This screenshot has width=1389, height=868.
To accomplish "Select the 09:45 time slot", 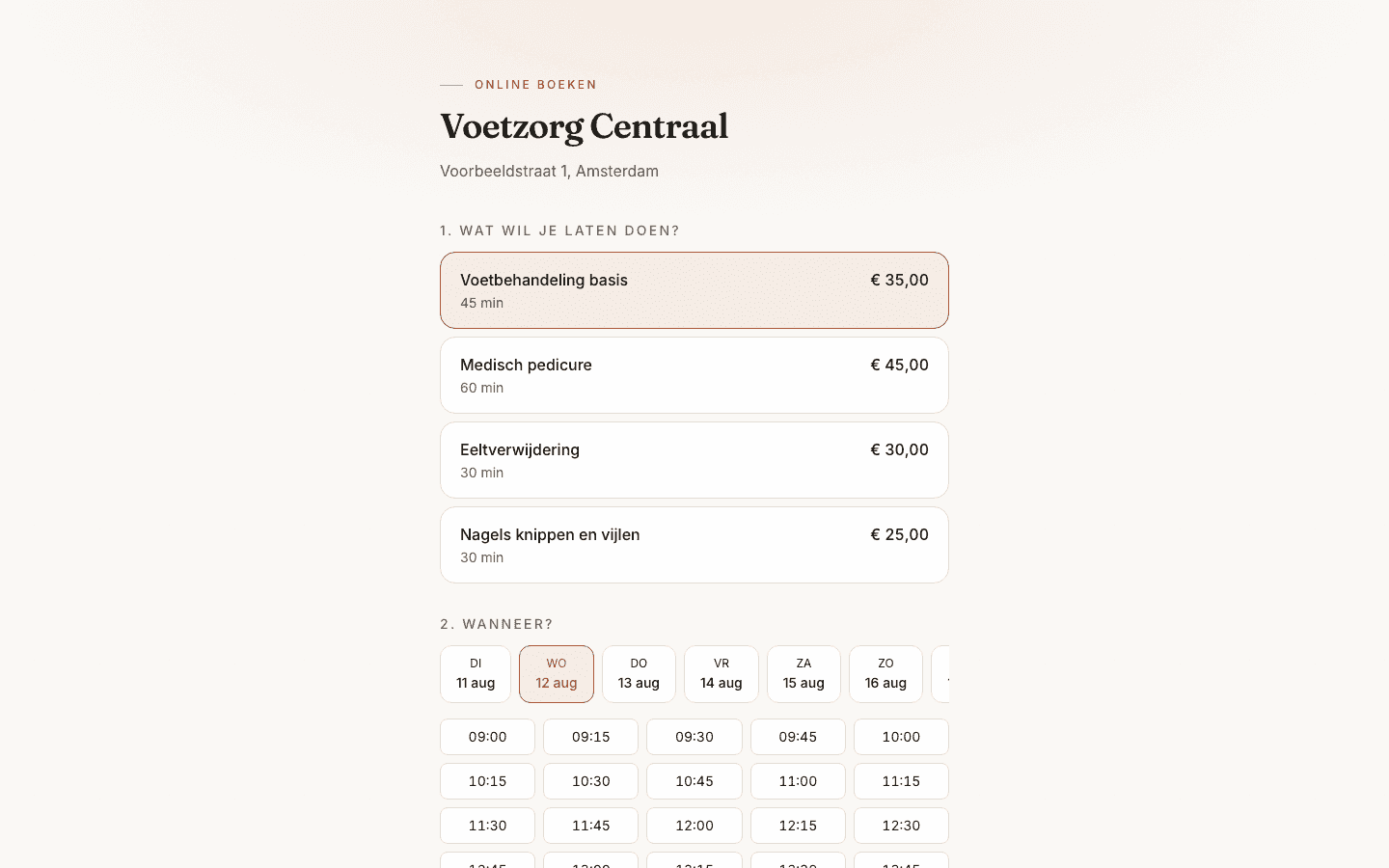I will pos(798,737).
